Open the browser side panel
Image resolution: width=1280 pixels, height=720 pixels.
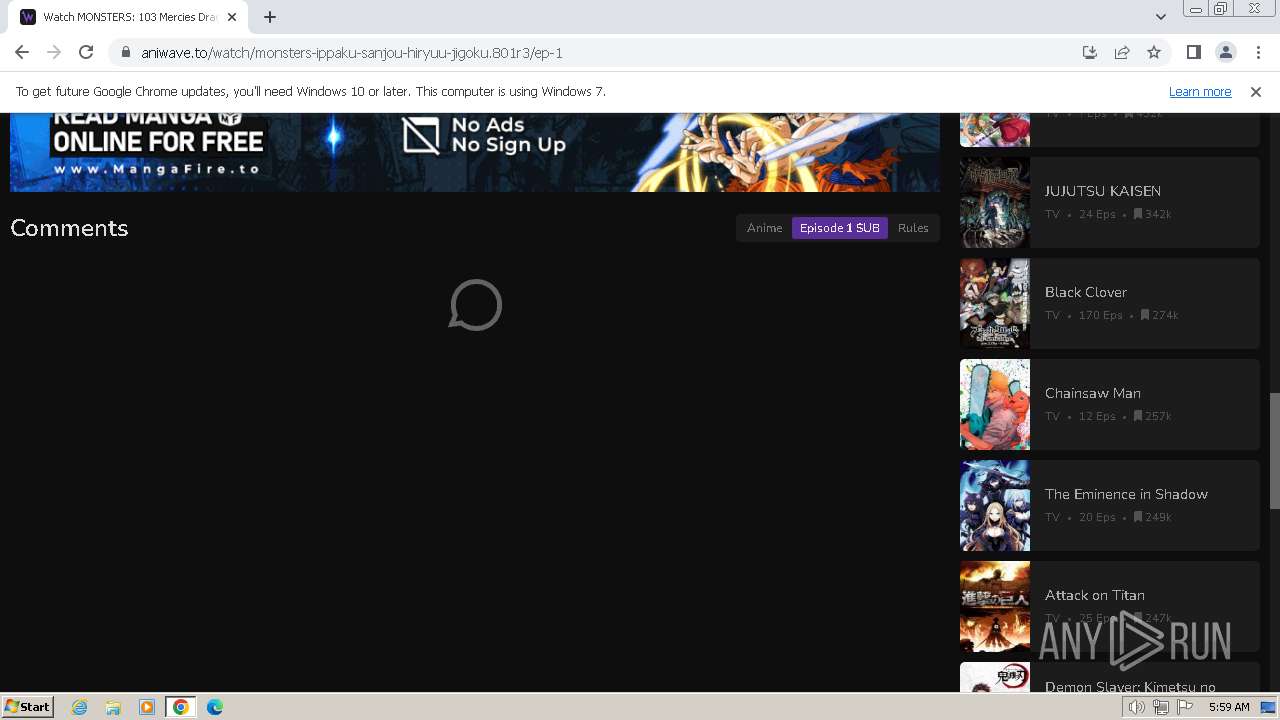tap(1193, 52)
